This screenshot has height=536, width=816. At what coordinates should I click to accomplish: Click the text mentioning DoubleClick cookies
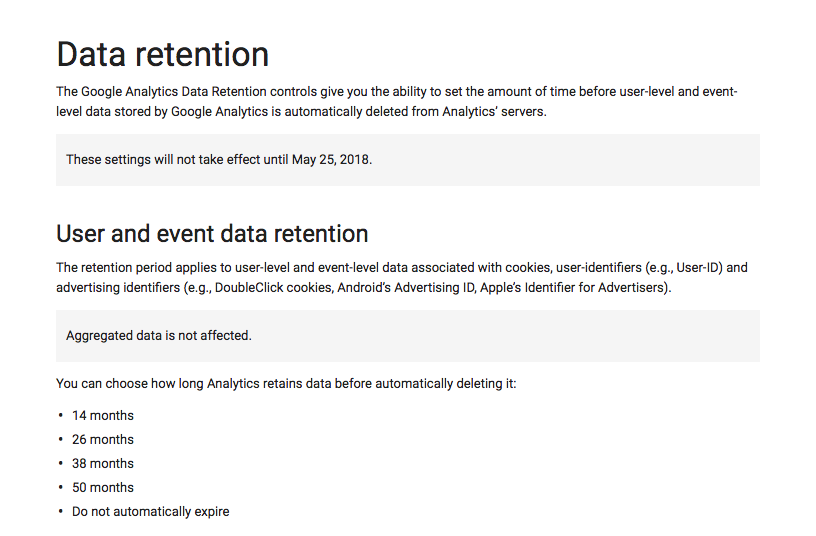coord(273,287)
